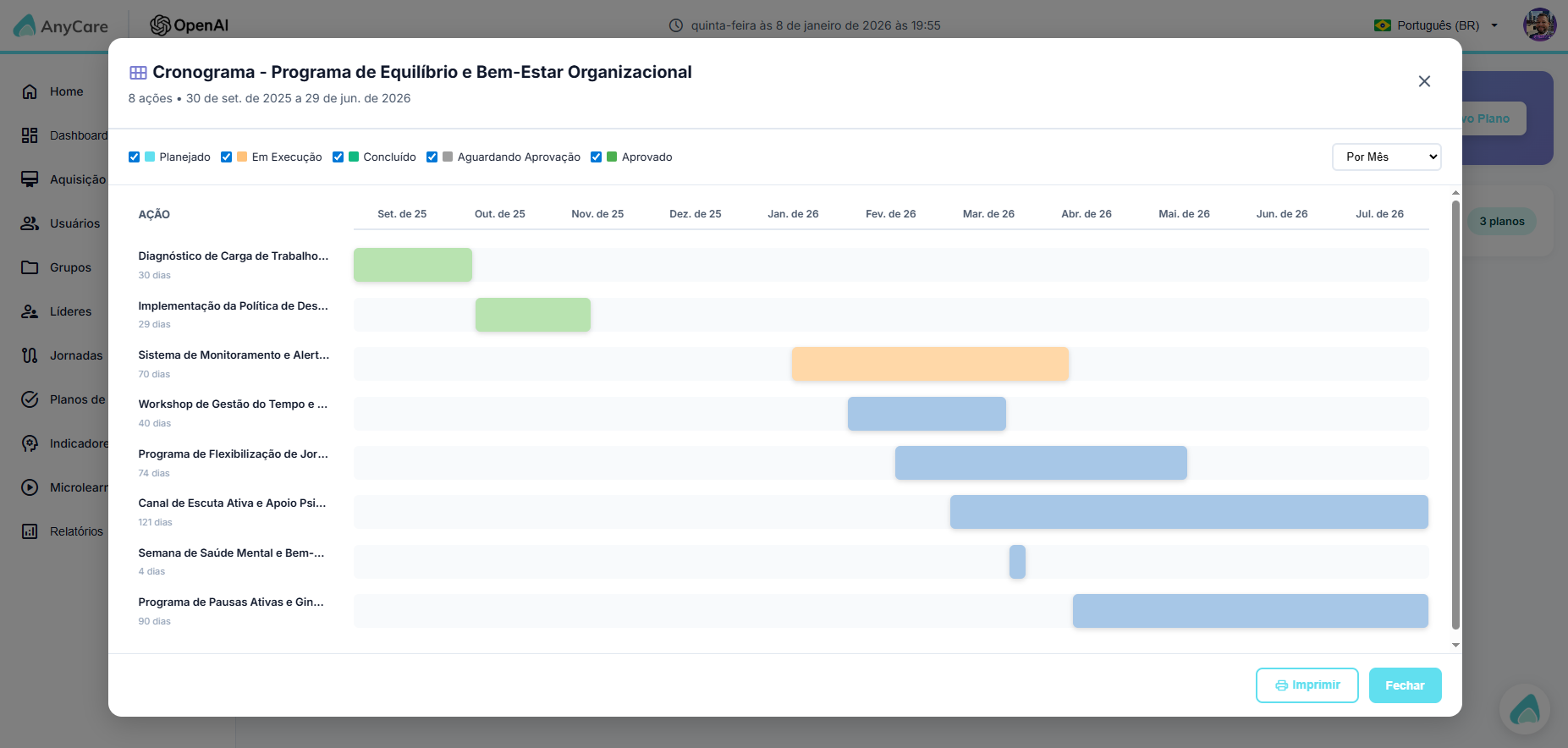This screenshot has height=748, width=1568.
Task: Click the Imprimir button
Action: [x=1307, y=685]
